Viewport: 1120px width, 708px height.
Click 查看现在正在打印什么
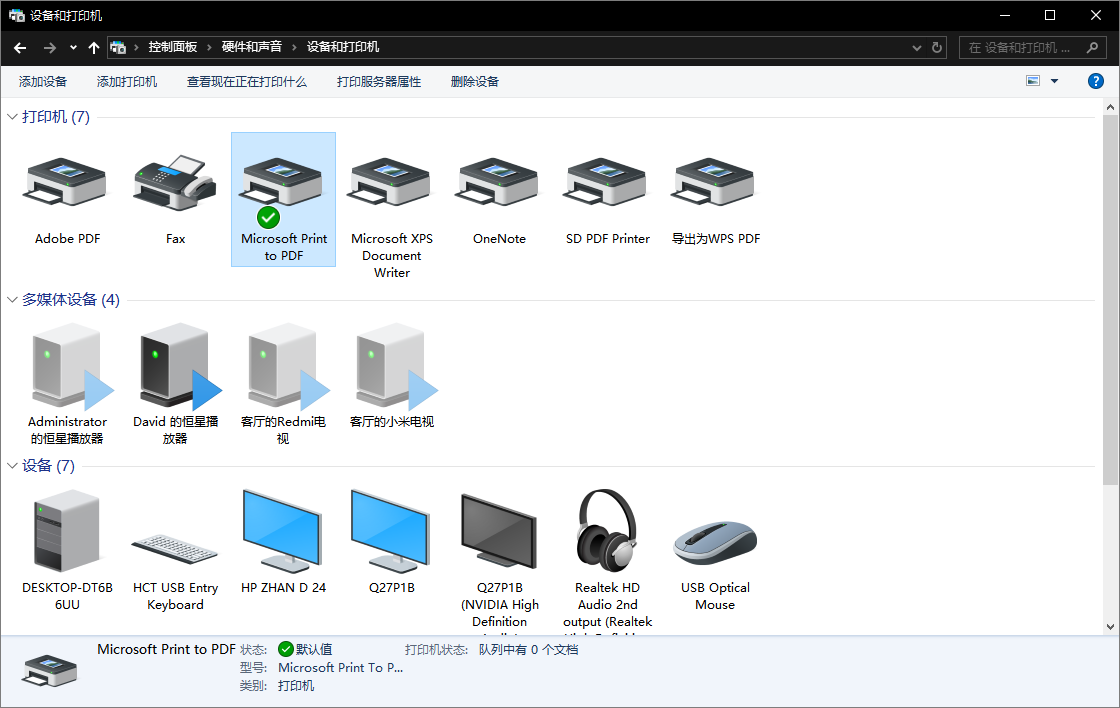(x=246, y=81)
